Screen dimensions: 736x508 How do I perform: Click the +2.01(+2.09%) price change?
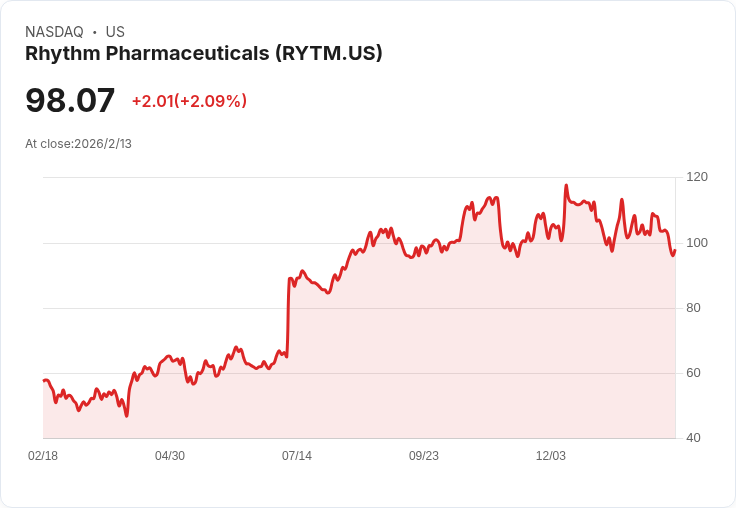click(189, 101)
